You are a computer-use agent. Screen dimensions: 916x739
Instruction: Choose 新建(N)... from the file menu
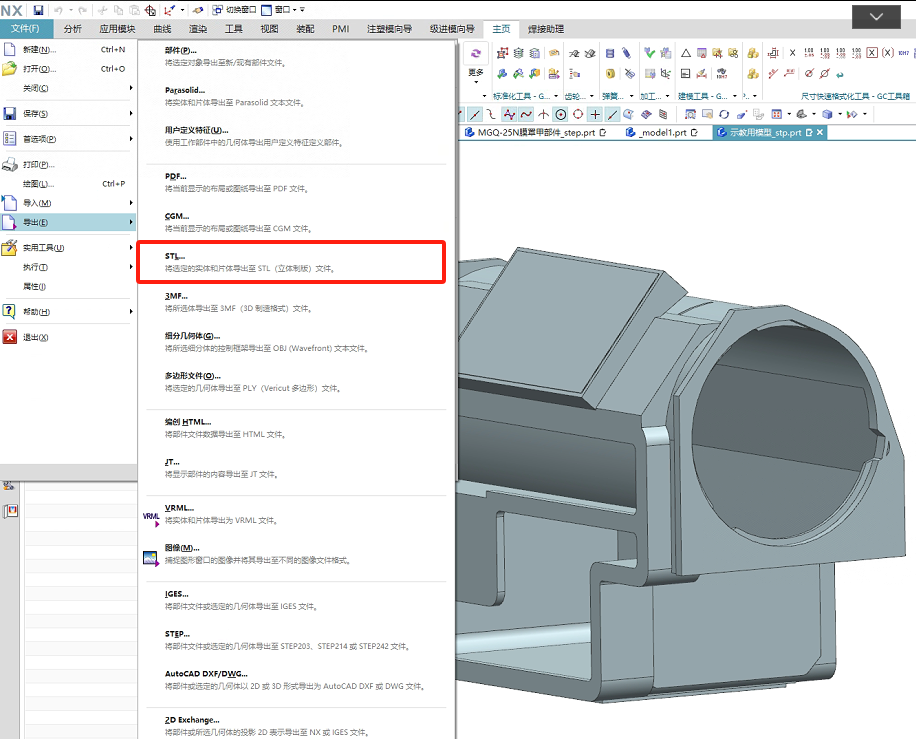tap(68, 50)
